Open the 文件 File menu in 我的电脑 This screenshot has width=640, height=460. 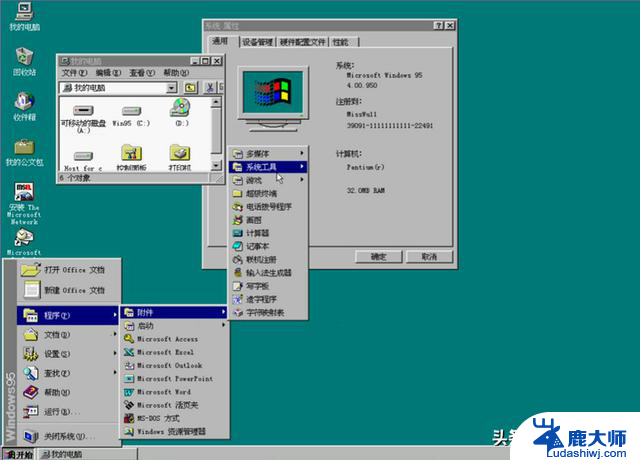74,73
